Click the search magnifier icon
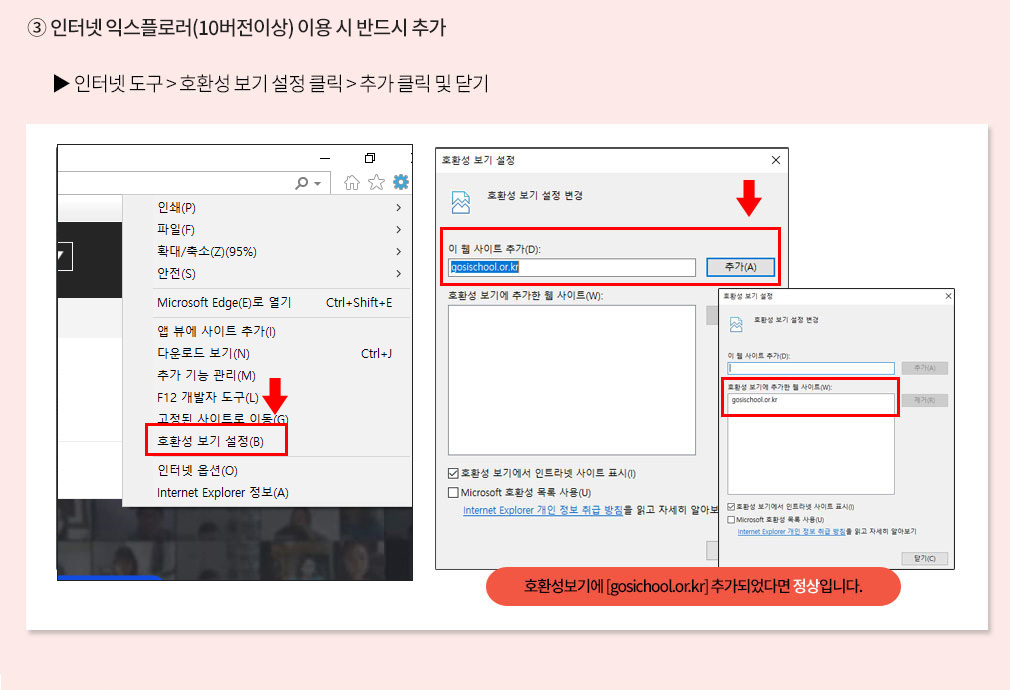Viewport: 1010px width, 690px height. click(301, 182)
